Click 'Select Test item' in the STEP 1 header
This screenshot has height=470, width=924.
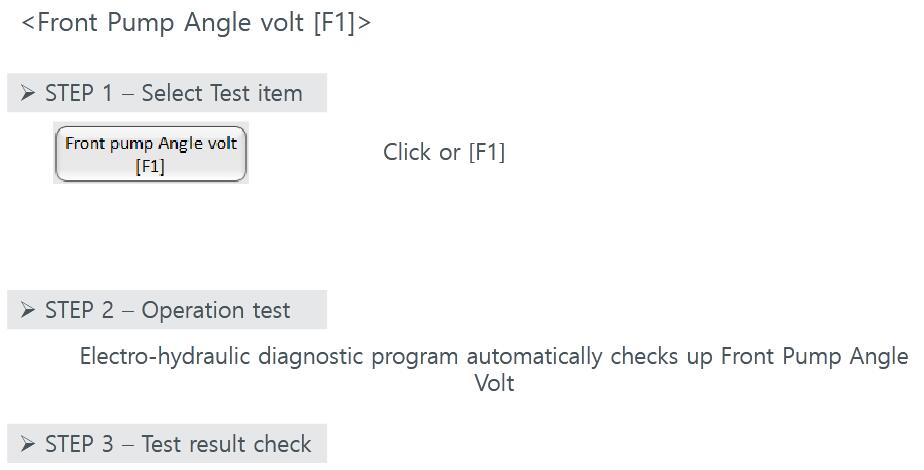pyautogui.click(x=222, y=93)
